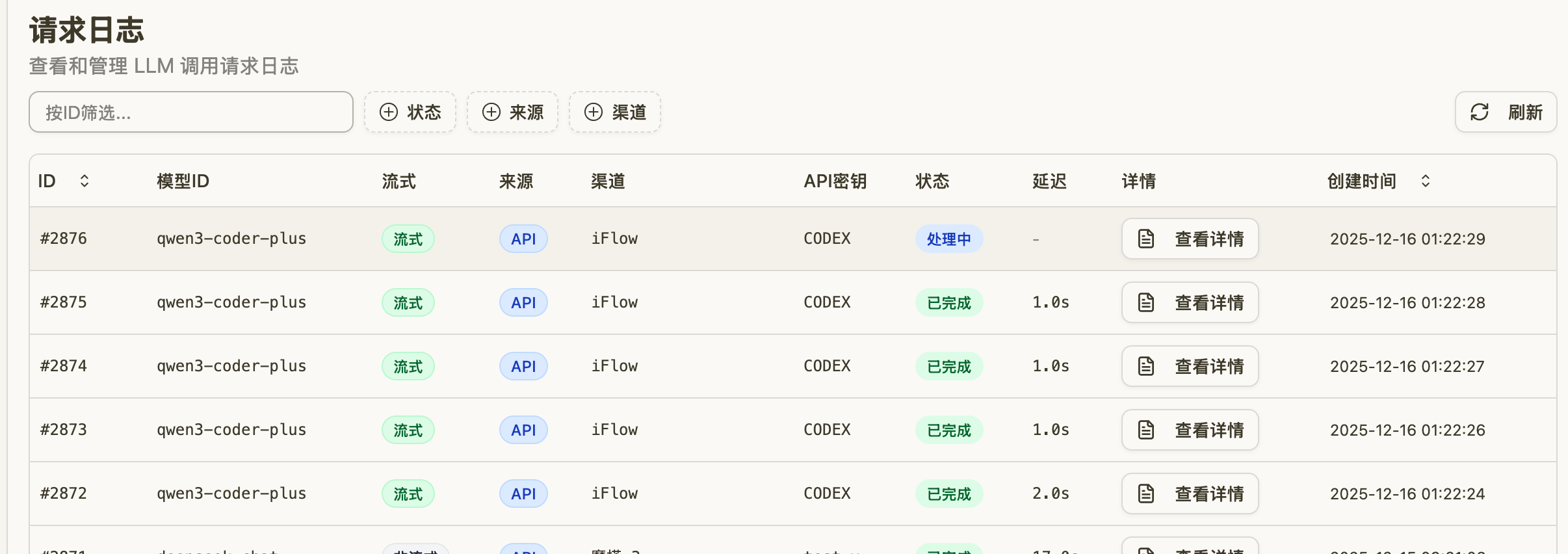Open the 来源 filter dropdown

[513, 112]
